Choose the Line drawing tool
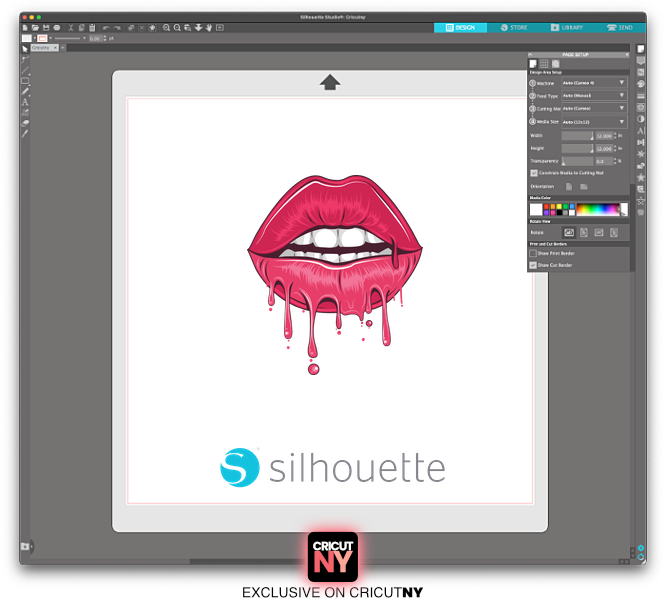 click(25, 70)
